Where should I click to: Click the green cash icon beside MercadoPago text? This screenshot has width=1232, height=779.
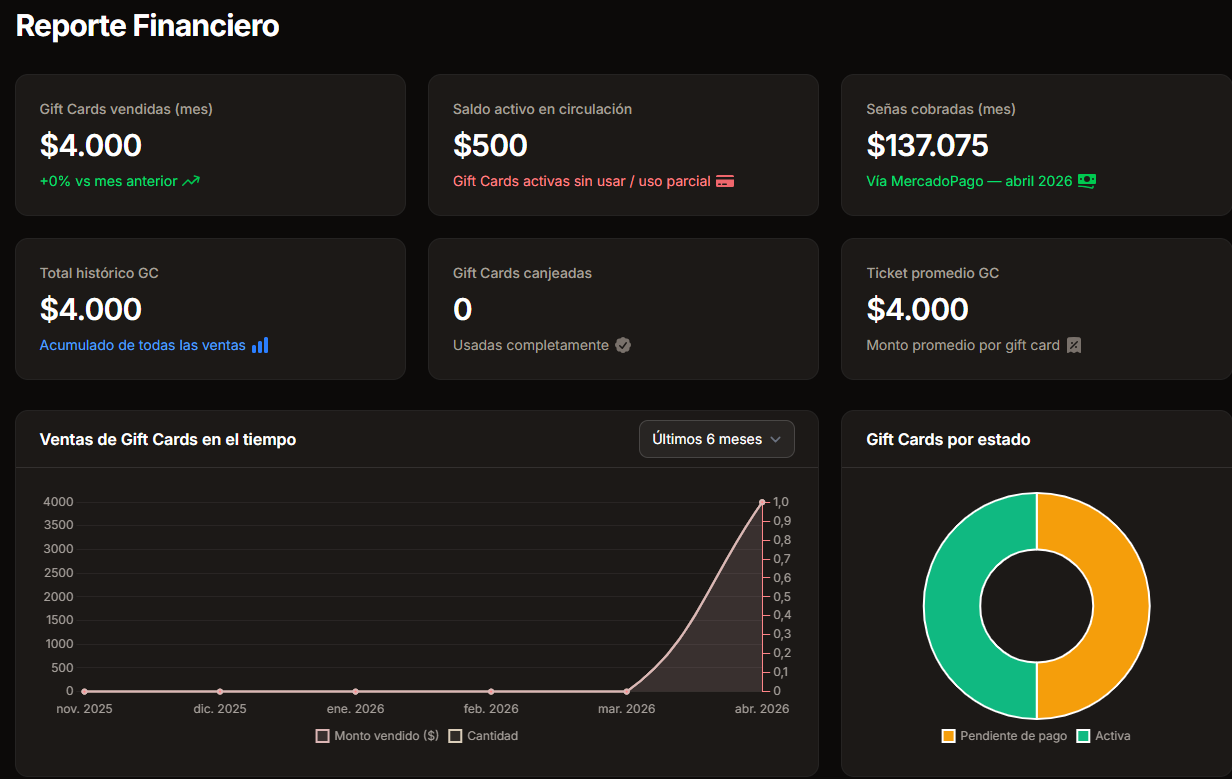[1087, 181]
